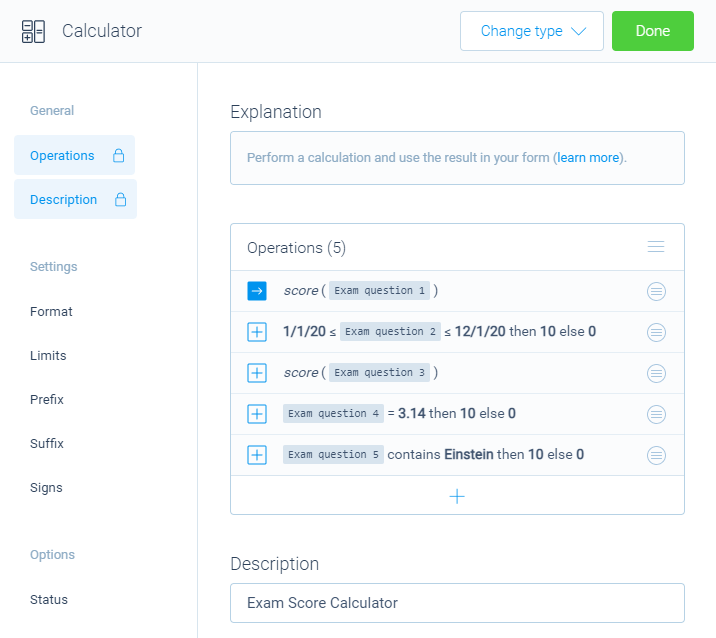Image resolution: width=716 pixels, height=638 pixels.
Task: Click the 3.14 comparison value
Action: (x=412, y=413)
